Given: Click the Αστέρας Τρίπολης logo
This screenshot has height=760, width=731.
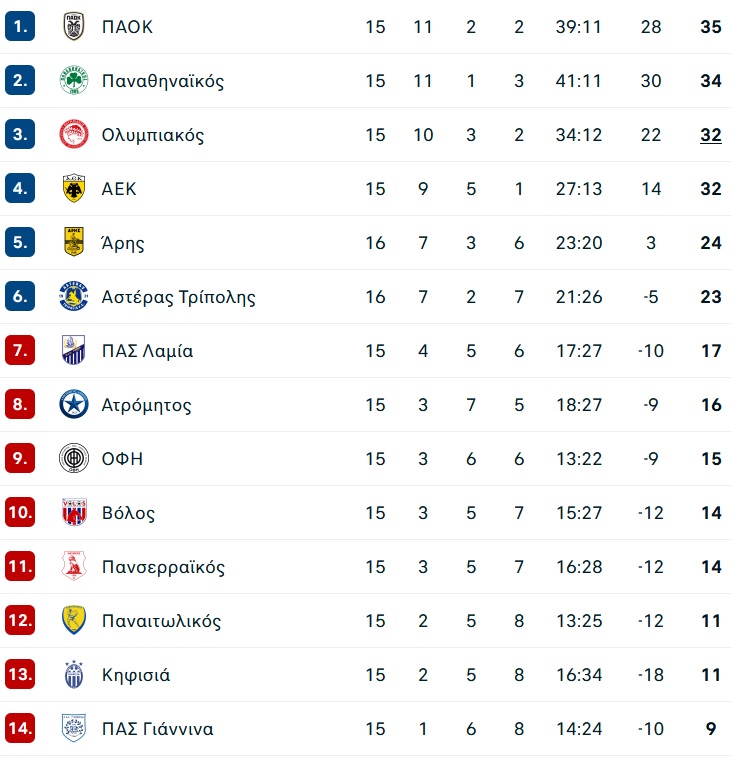Looking at the screenshot, I should 74,296.
